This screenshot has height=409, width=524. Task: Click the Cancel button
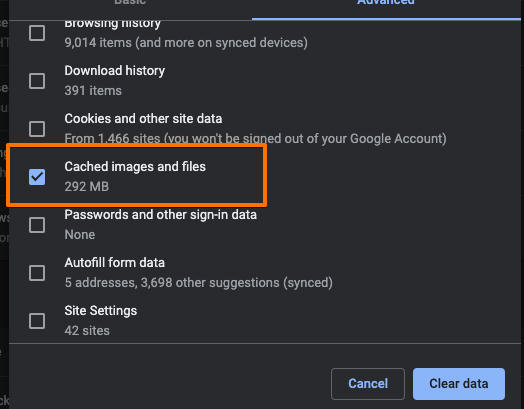368,384
